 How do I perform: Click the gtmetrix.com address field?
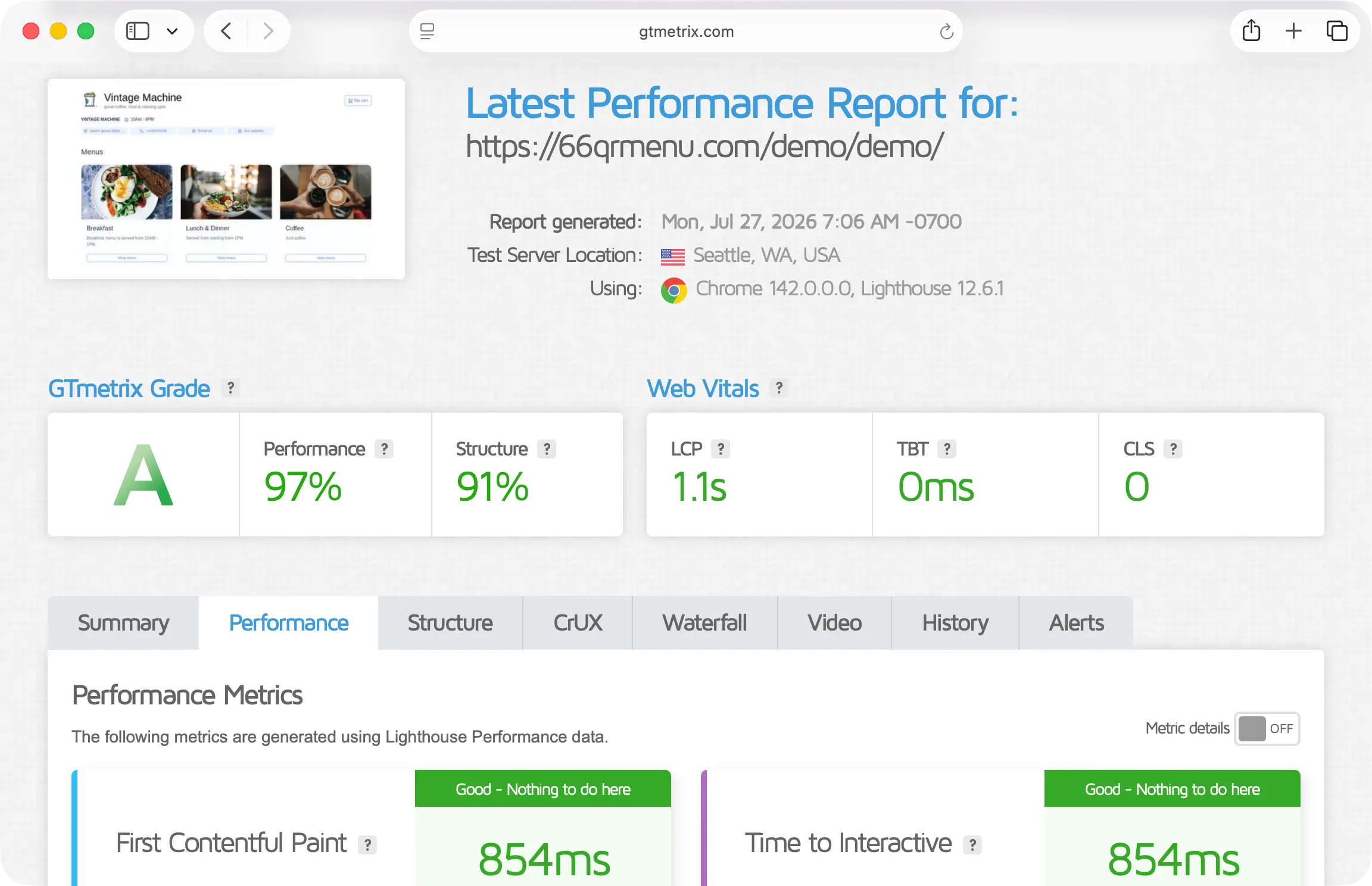pyautogui.click(x=685, y=31)
